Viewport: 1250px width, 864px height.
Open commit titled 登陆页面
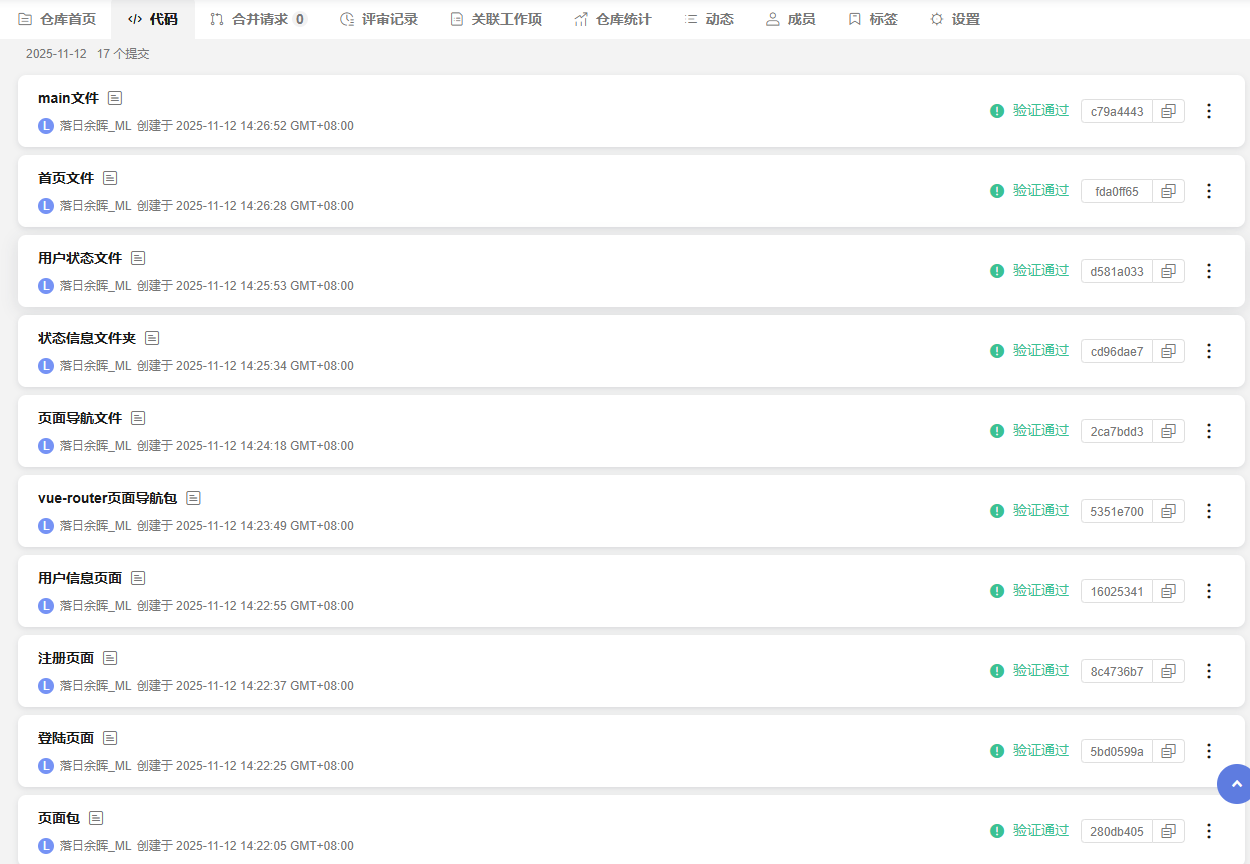(66, 738)
